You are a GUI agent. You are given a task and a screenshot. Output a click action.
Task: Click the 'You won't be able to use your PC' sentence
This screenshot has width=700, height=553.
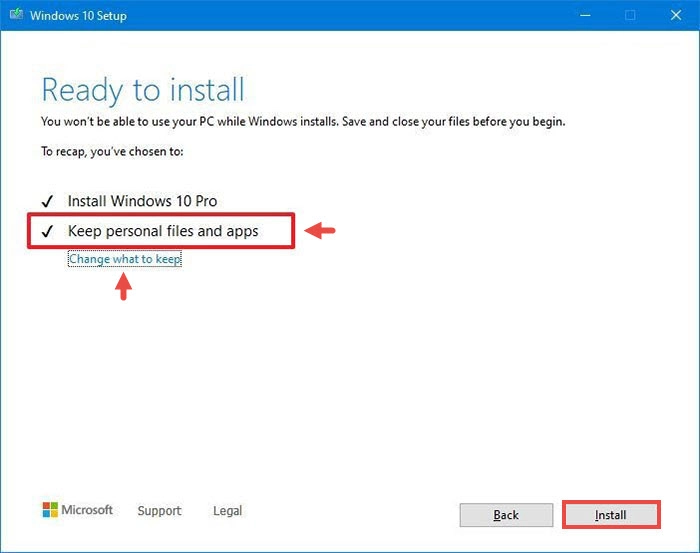click(x=303, y=121)
